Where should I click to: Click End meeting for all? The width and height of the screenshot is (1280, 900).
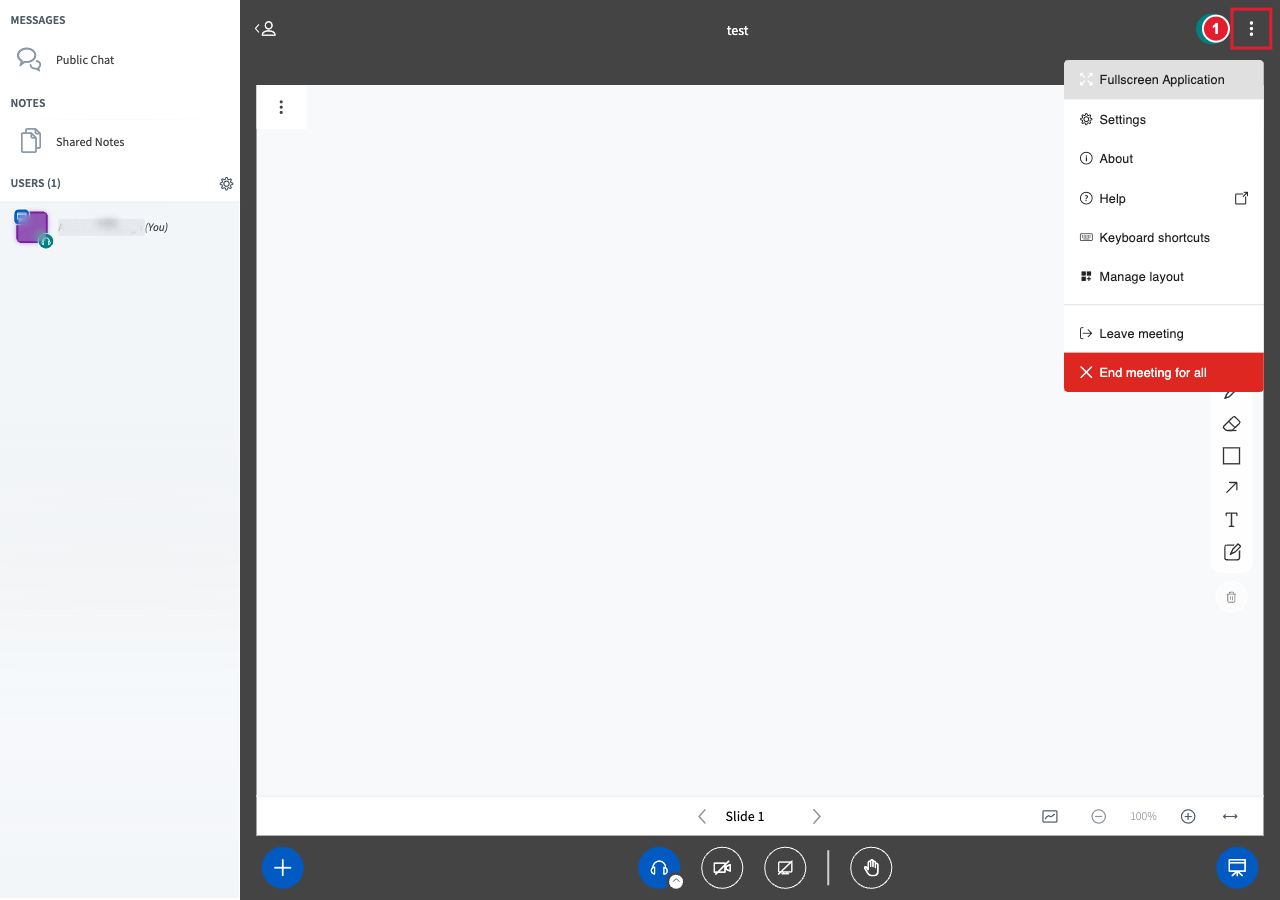coord(1164,372)
